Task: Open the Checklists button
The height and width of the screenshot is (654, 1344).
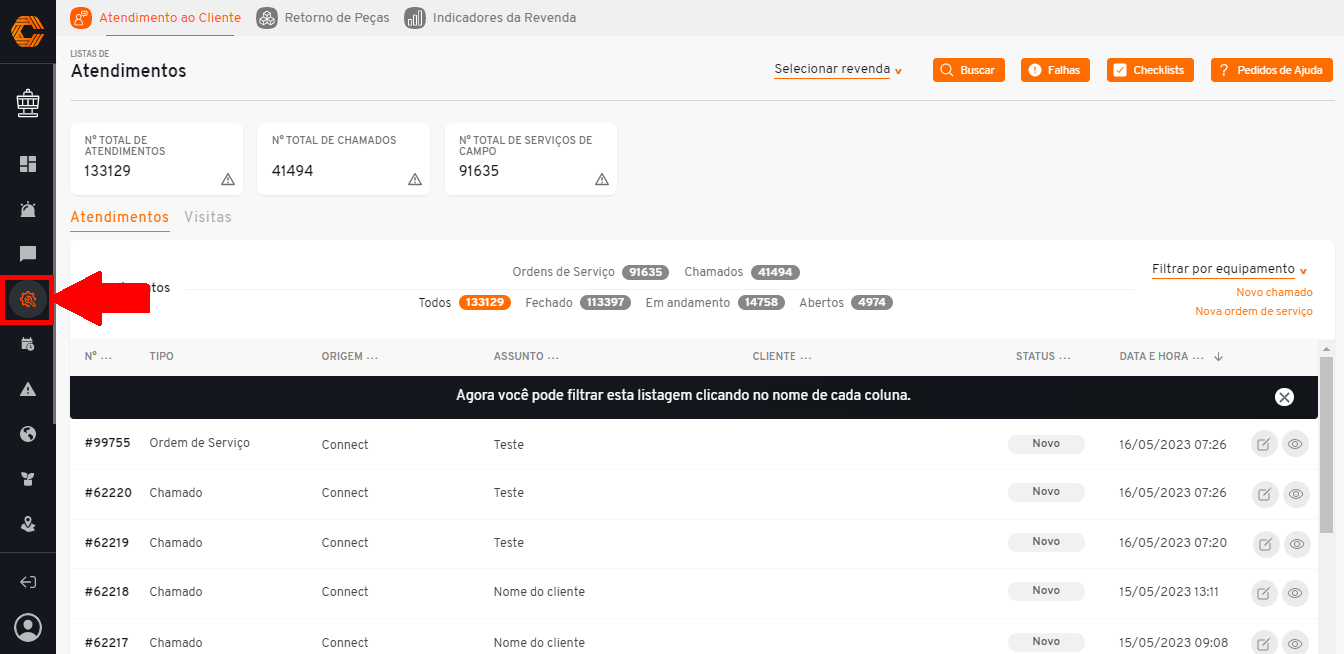Action: click(x=1150, y=70)
